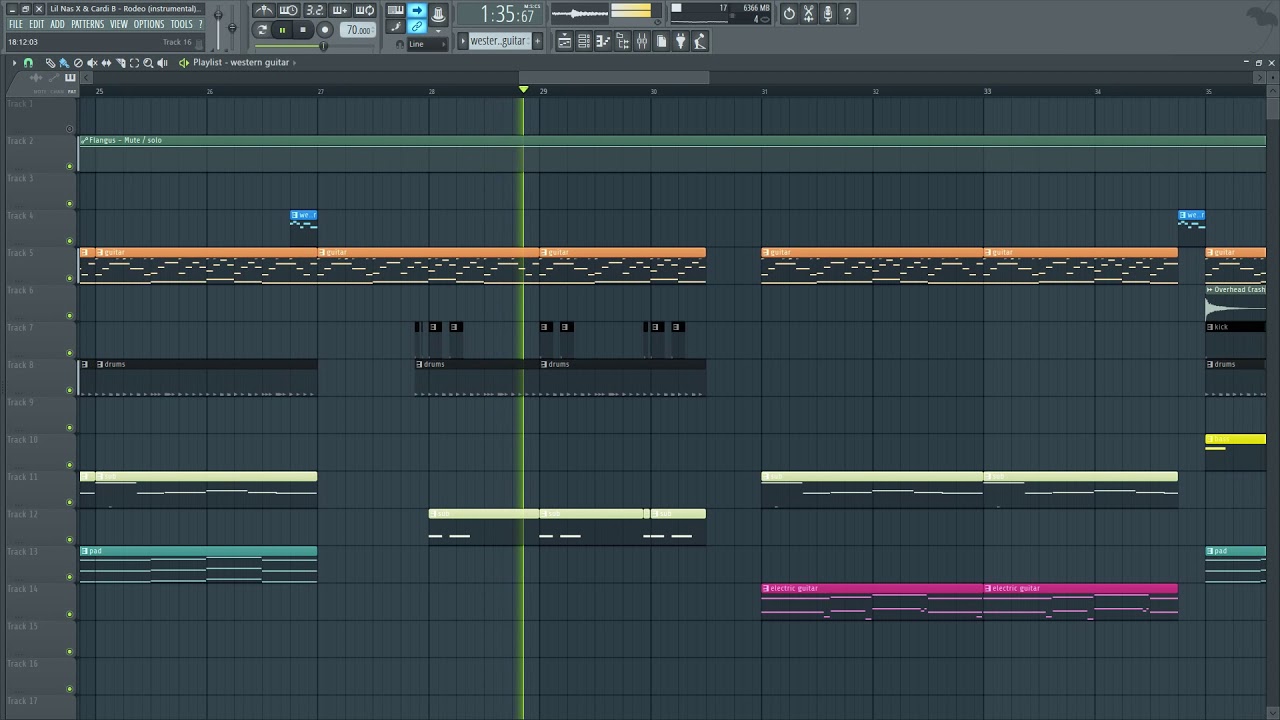This screenshot has width=1280, height=720.
Task: Open first electric guitar clip menu
Action: tap(767, 588)
